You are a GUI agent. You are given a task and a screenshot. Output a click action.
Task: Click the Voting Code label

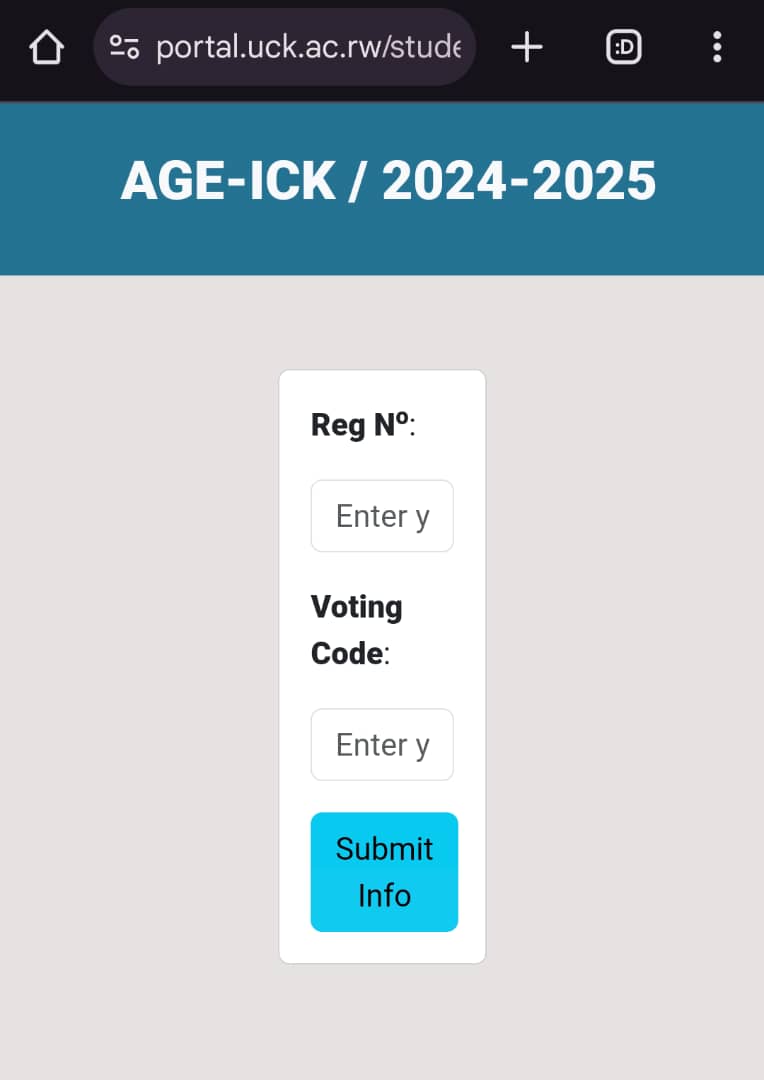pyautogui.click(x=356, y=630)
